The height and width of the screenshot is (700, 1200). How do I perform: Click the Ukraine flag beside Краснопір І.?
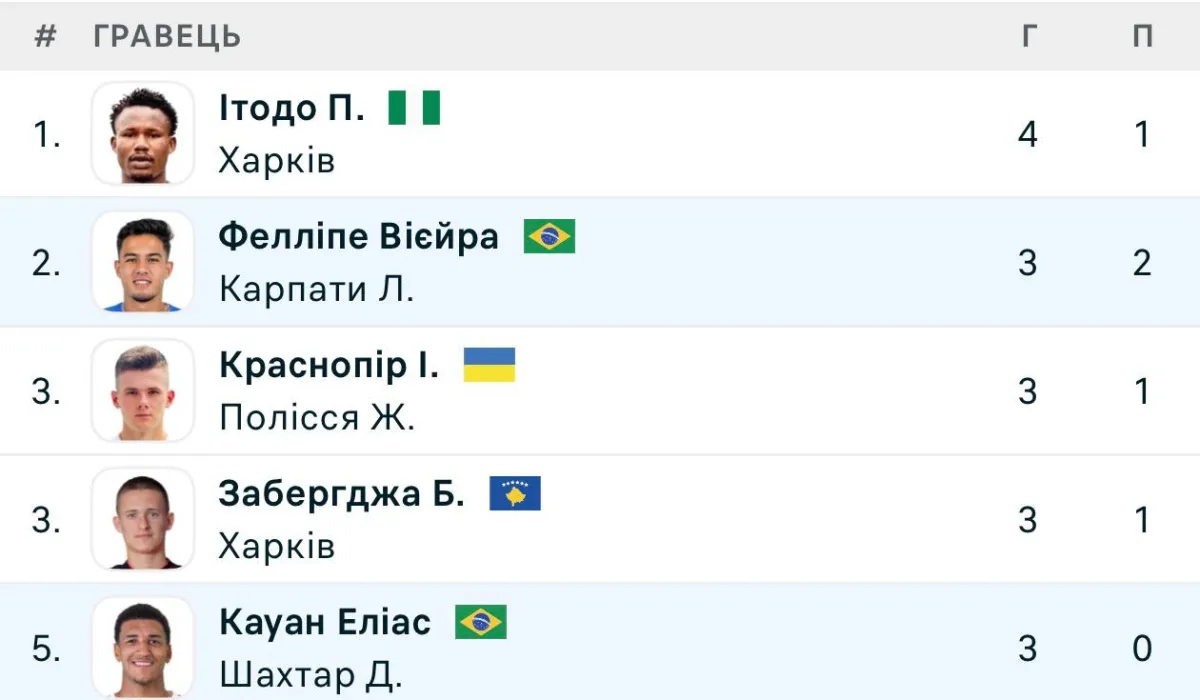click(x=489, y=365)
